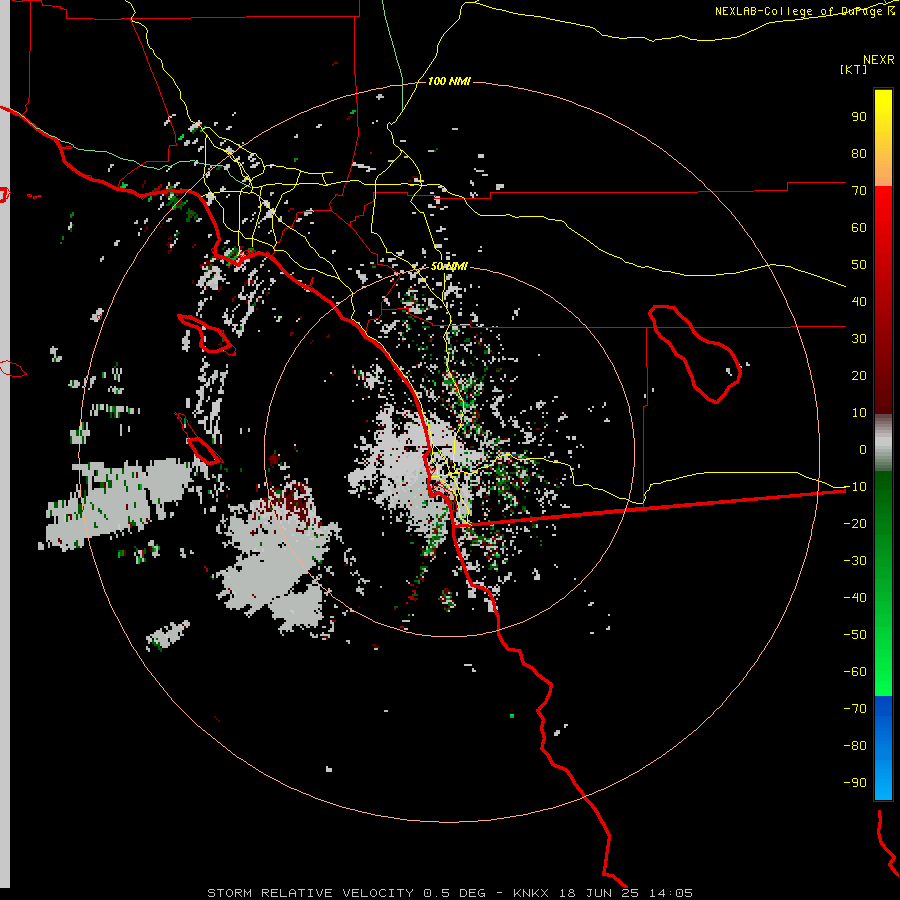Click the -30 scale value

click(x=855, y=561)
